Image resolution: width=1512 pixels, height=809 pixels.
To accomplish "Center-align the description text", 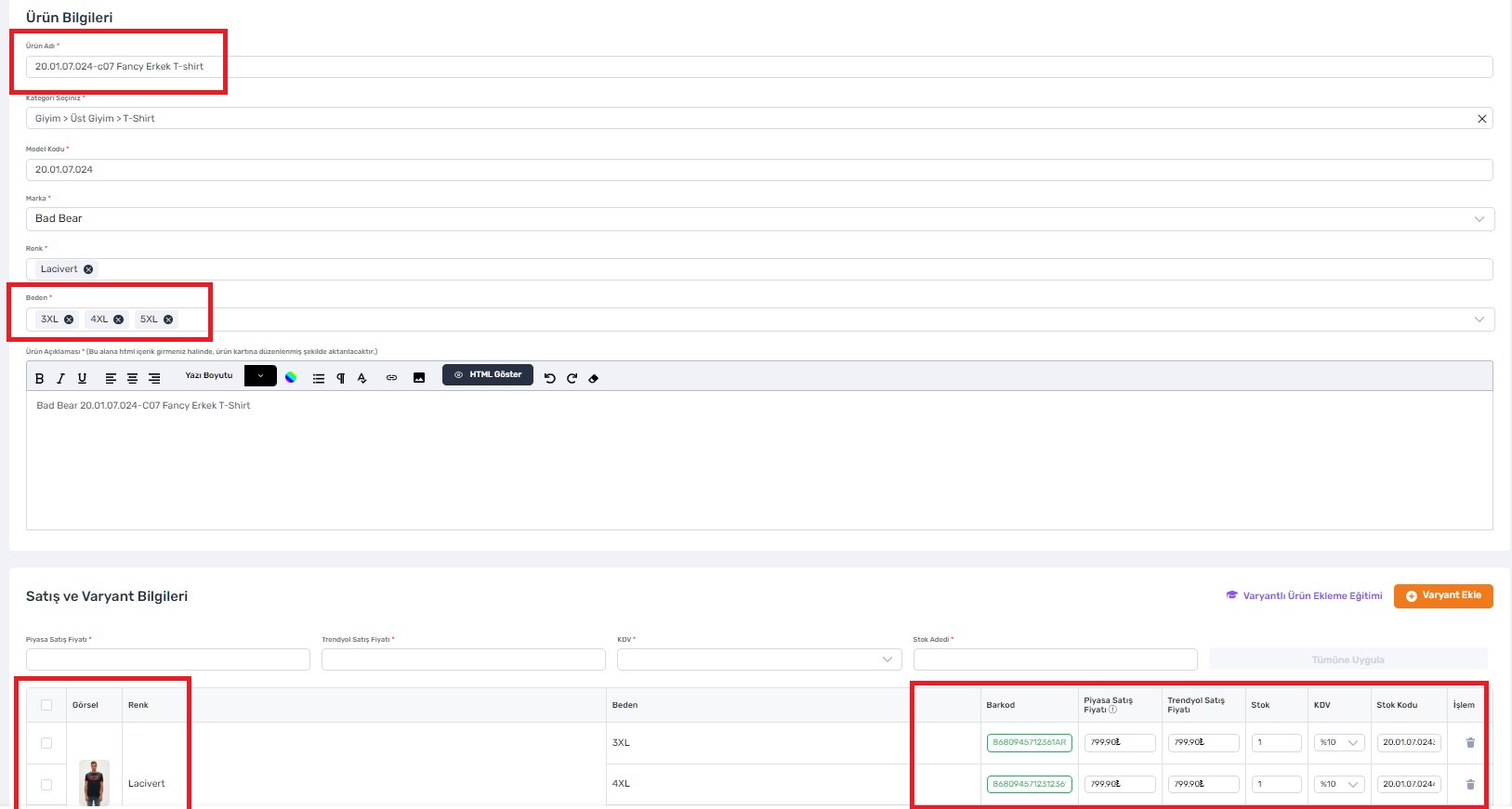I will point(132,378).
